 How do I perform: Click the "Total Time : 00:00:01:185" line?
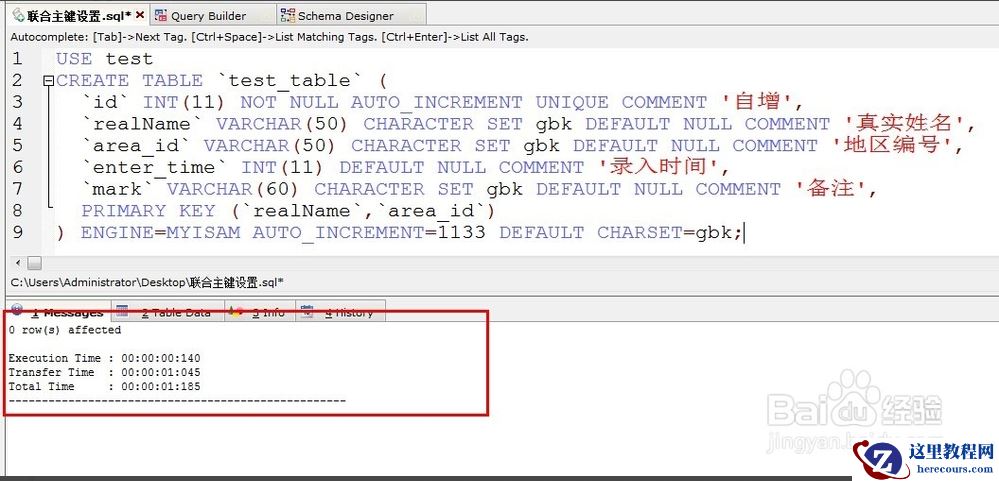click(104, 386)
